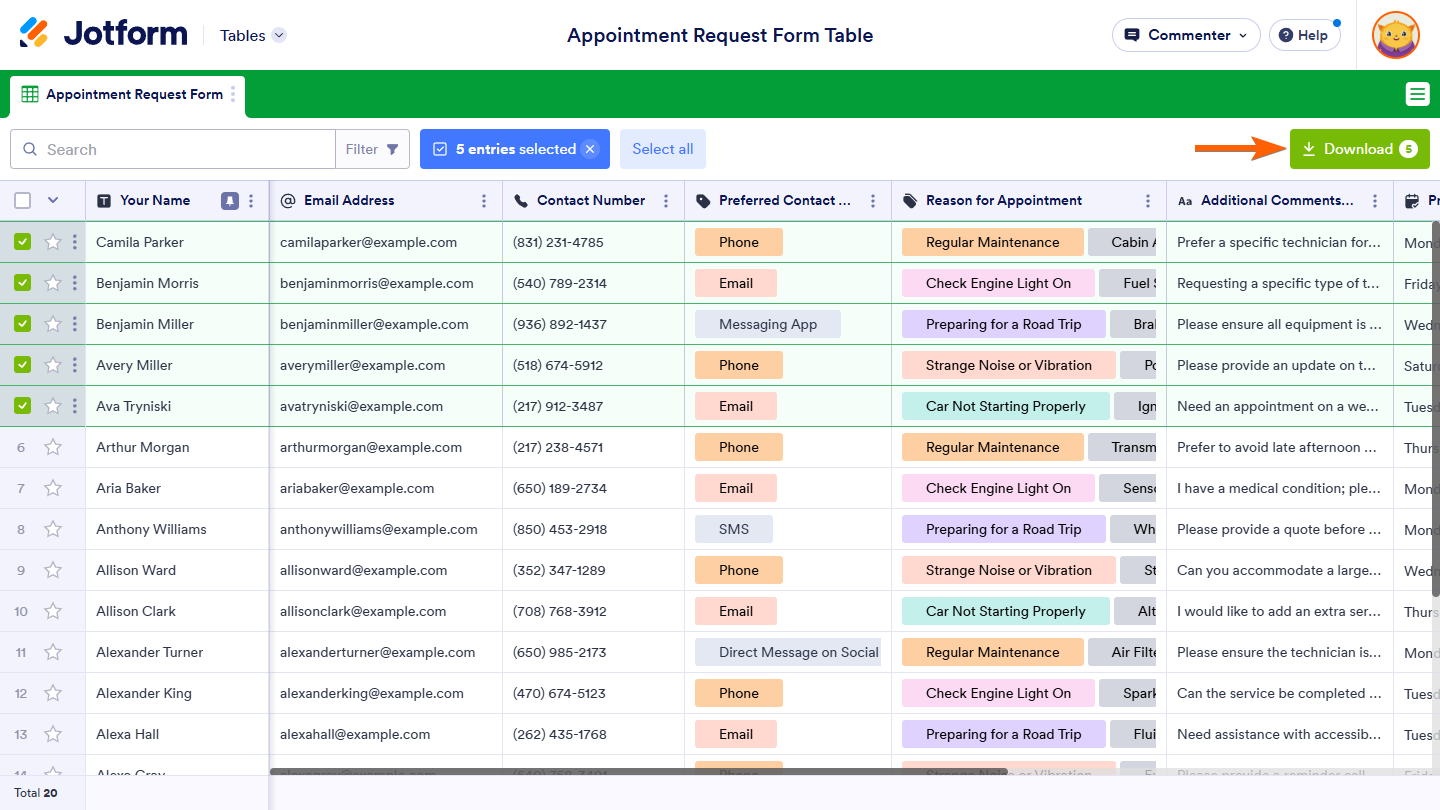Click the Select all button
Image resolution: width=1440 pixels, height=810 pixels.
click(x=663, y=149)
